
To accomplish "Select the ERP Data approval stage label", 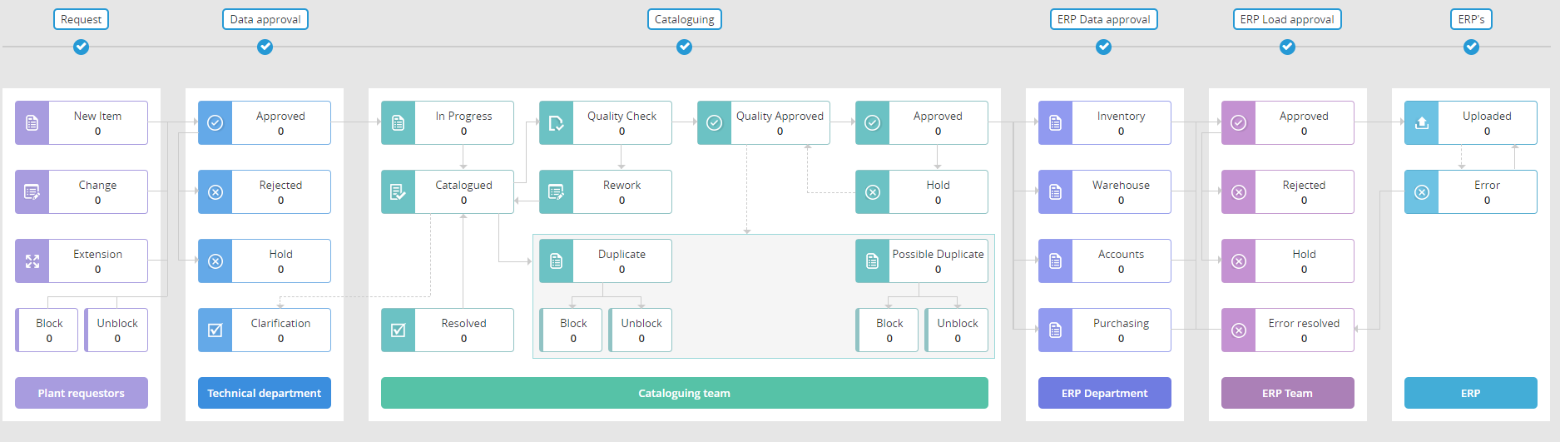I will tap(1103, 19).
